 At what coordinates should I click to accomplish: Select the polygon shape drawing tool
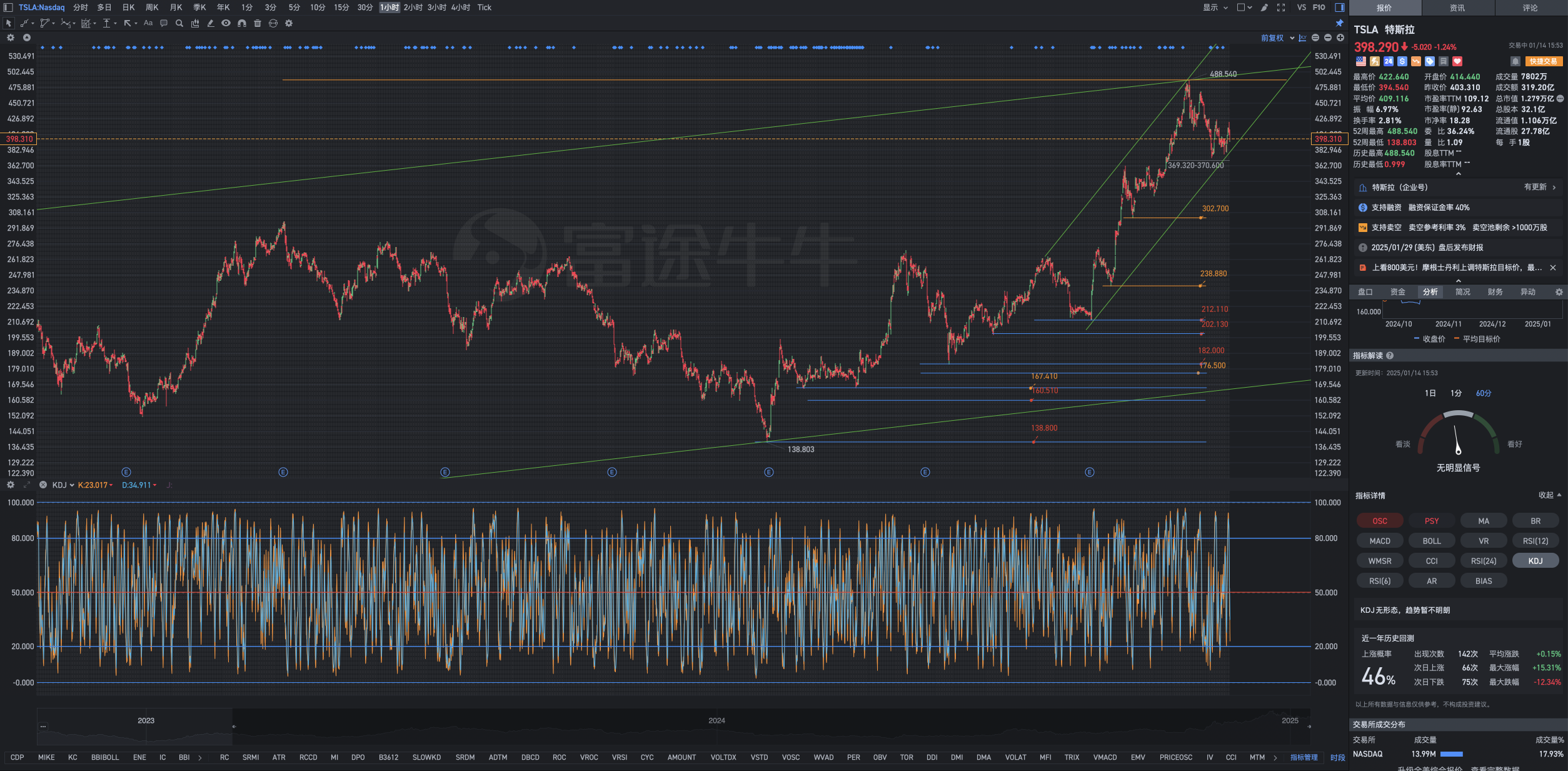44,23
